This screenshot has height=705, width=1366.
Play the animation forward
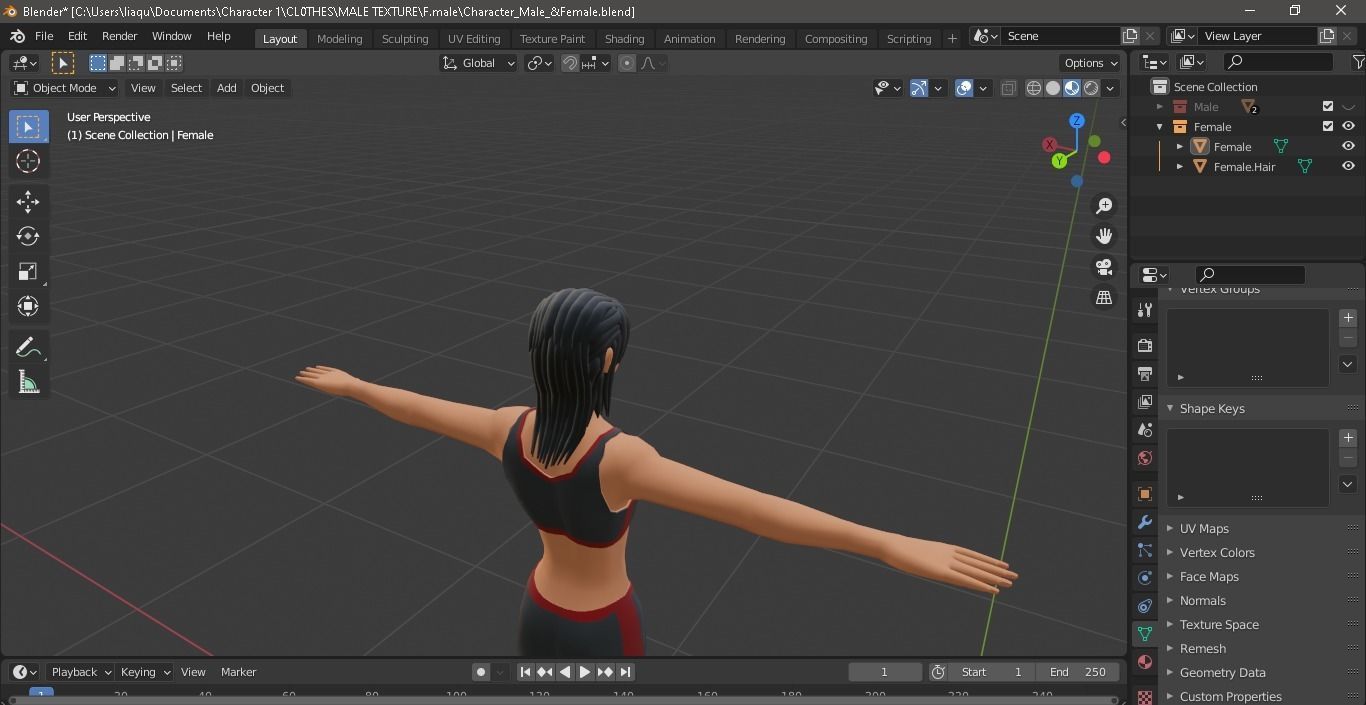585,672
